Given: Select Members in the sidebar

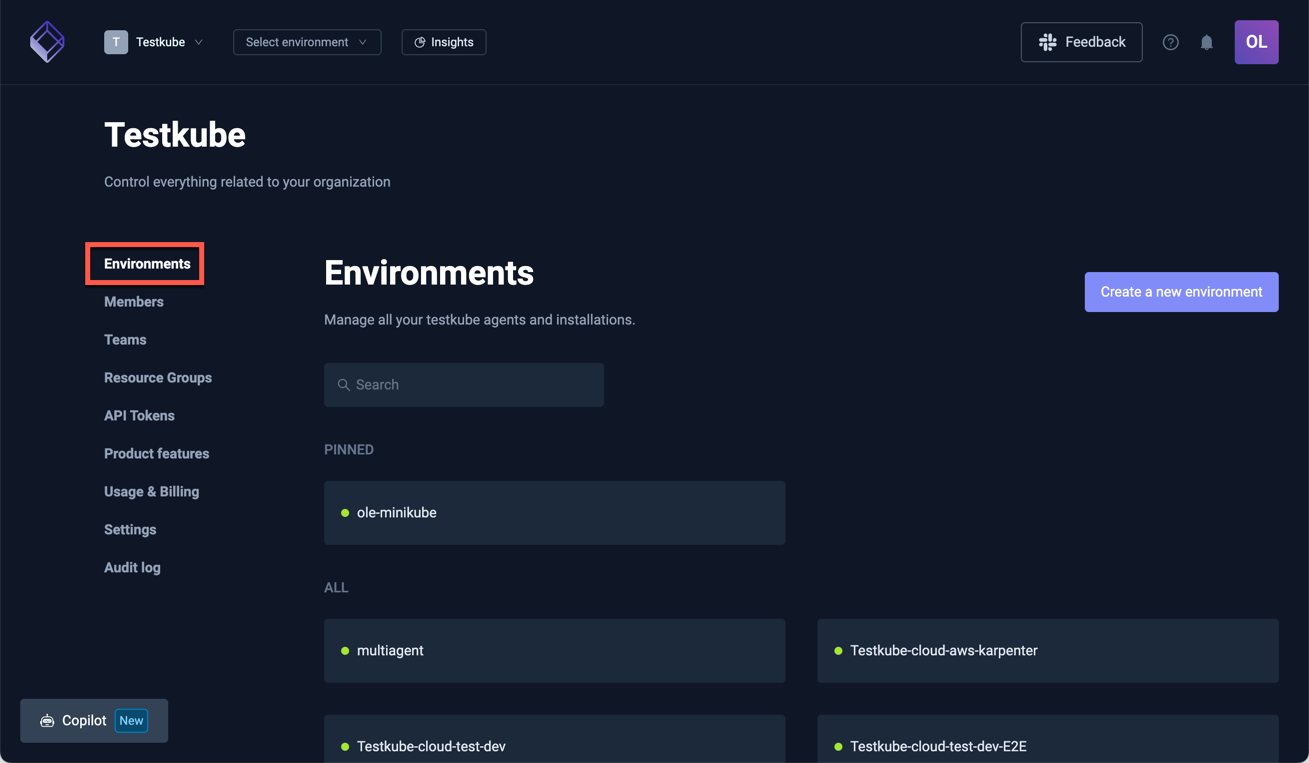Looking at the screenshot, I should coord(133,301).
